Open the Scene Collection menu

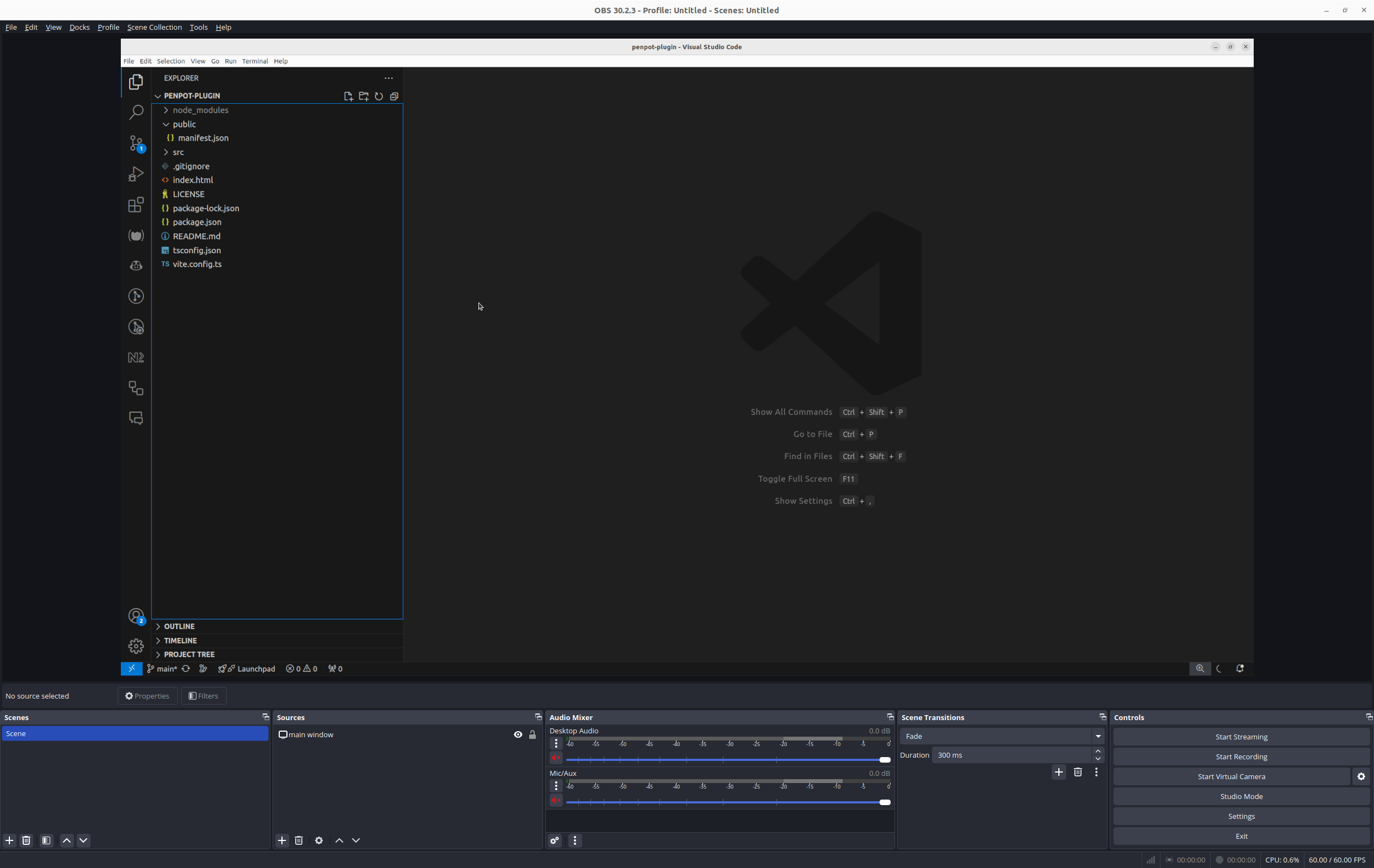[154, 28]
